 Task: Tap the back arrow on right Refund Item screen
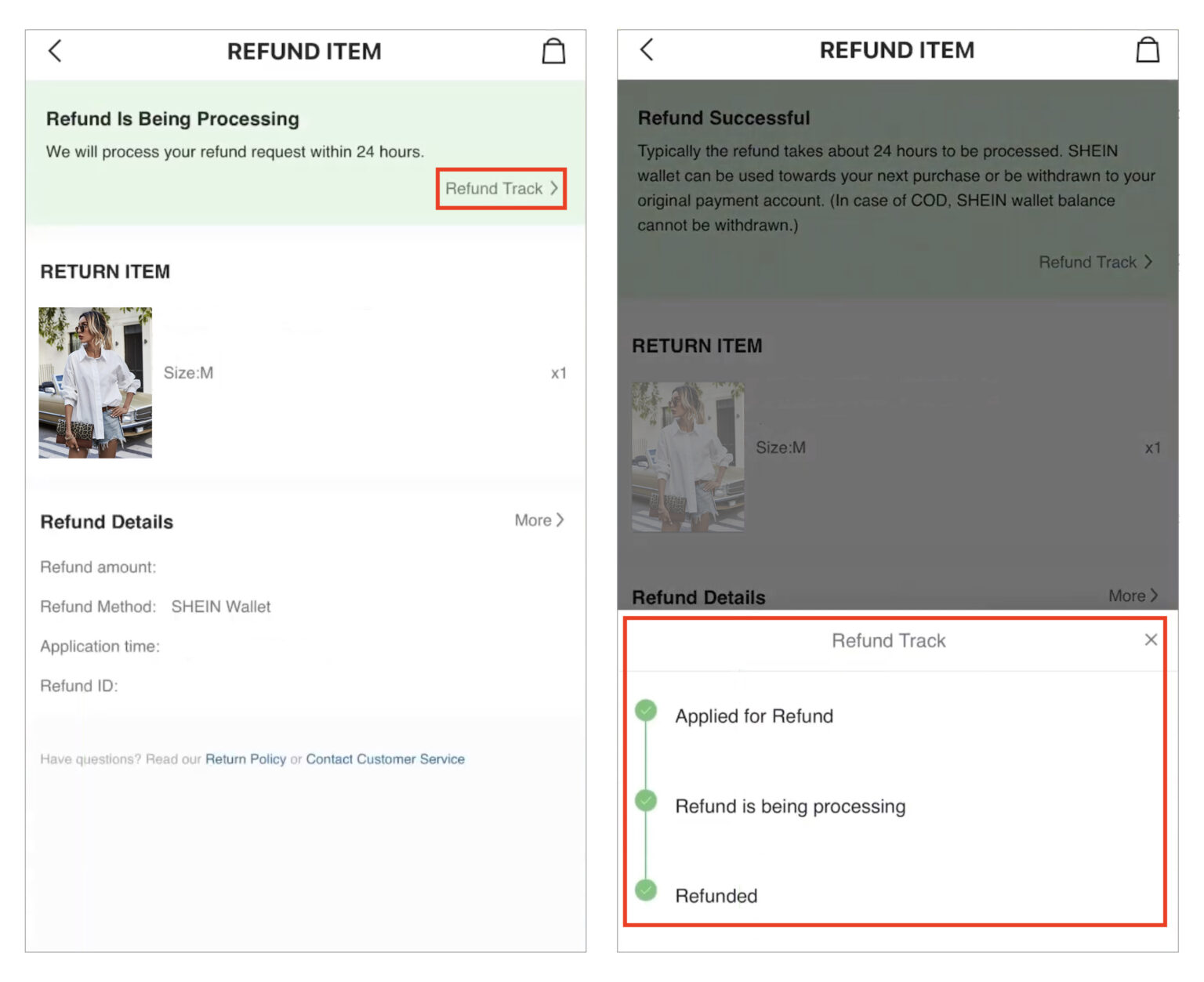[646, 49]
